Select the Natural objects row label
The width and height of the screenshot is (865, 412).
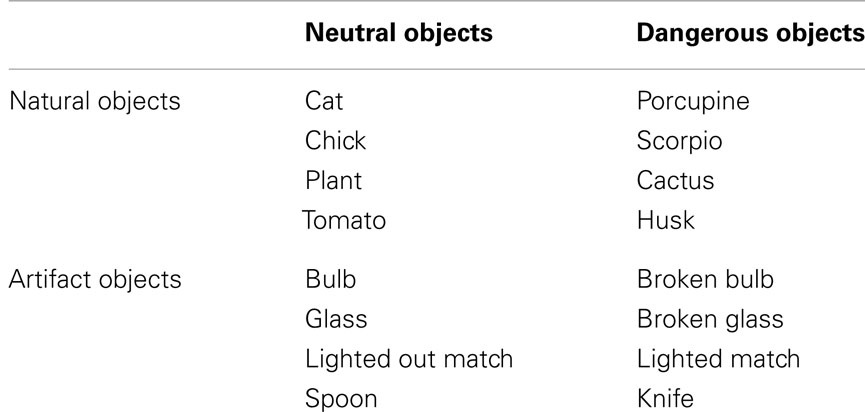click(x=95, y=101)
